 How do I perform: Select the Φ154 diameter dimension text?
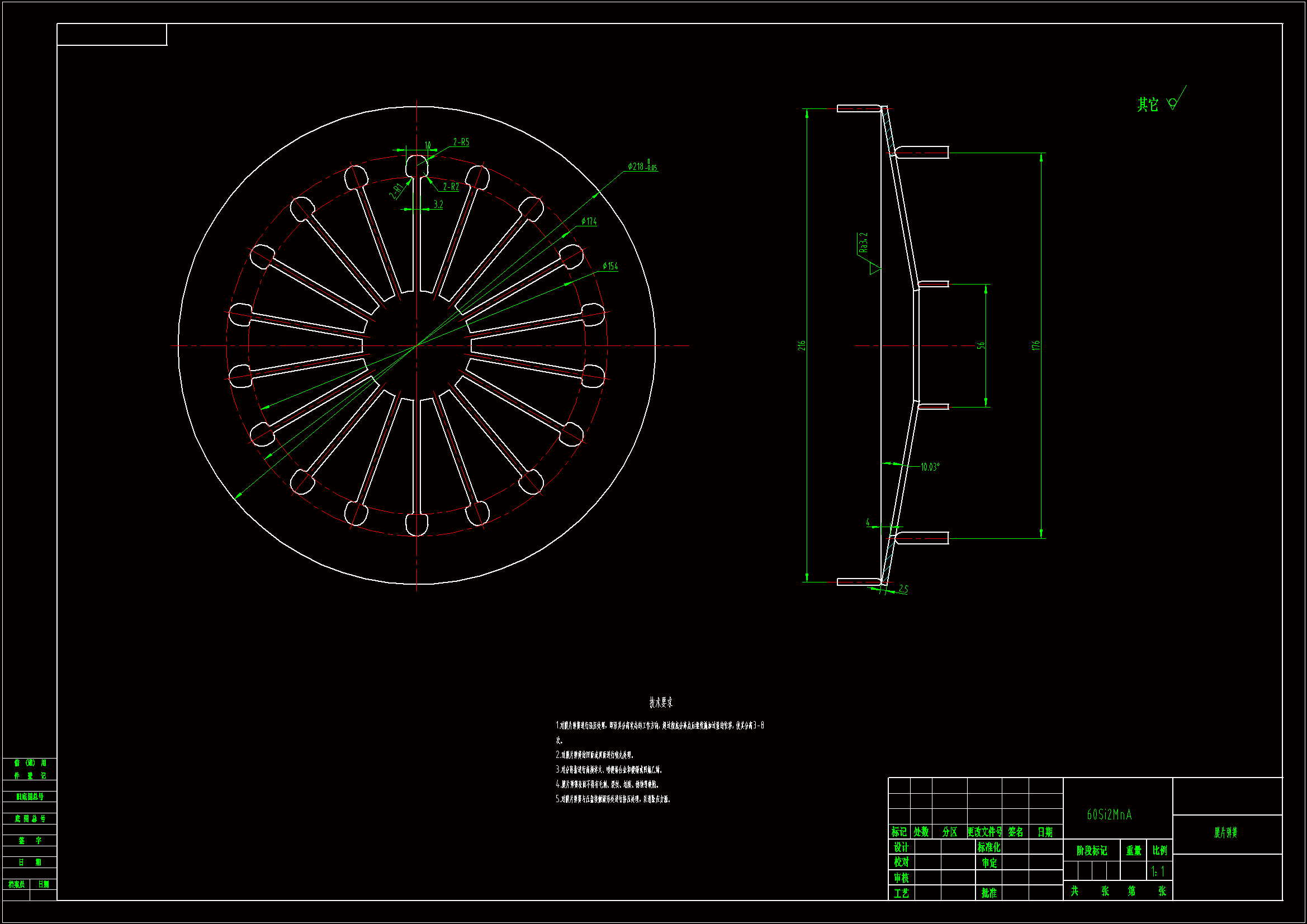pos(610,267)
